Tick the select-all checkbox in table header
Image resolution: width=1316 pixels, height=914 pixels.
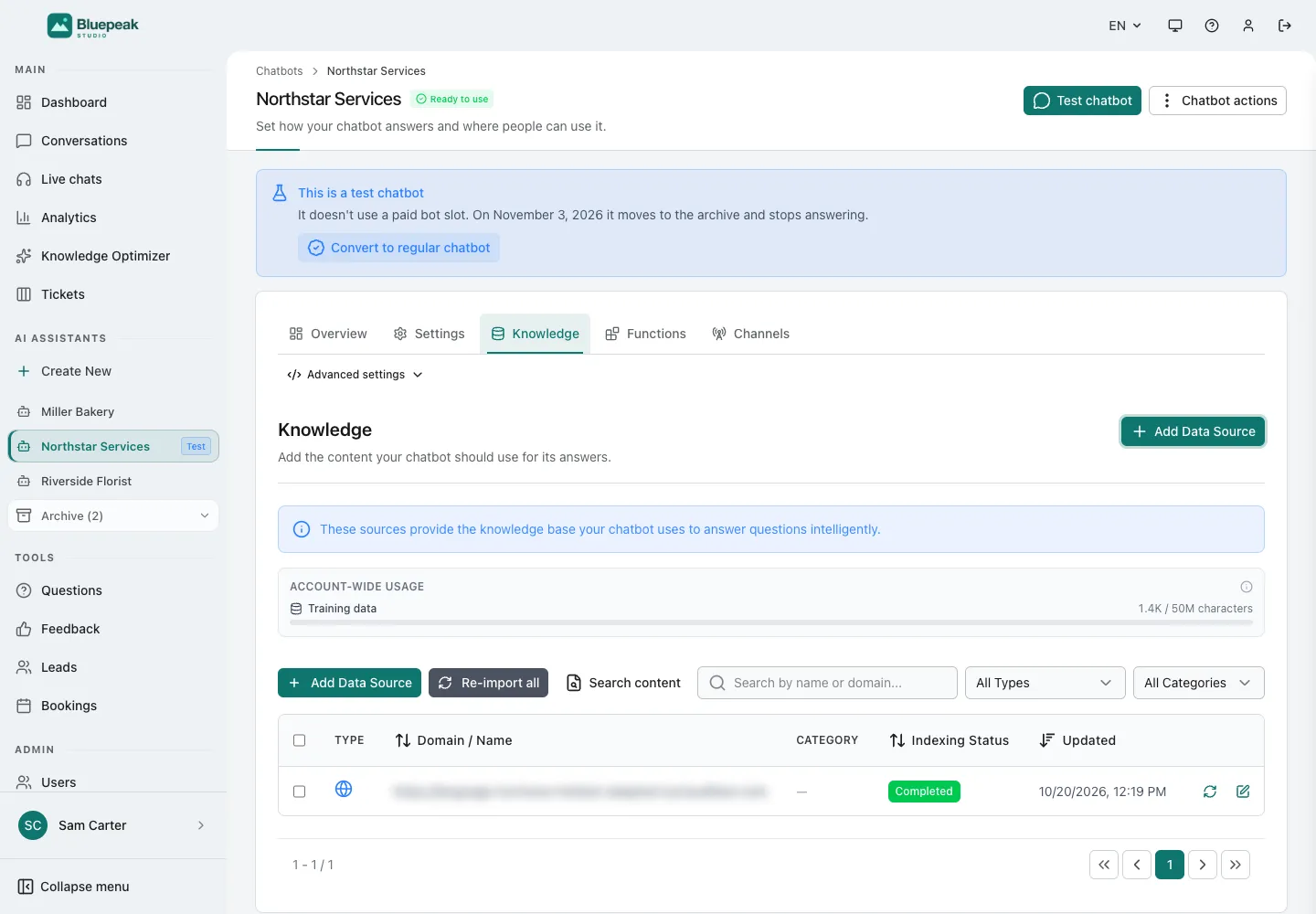click(x=299, y=740)
